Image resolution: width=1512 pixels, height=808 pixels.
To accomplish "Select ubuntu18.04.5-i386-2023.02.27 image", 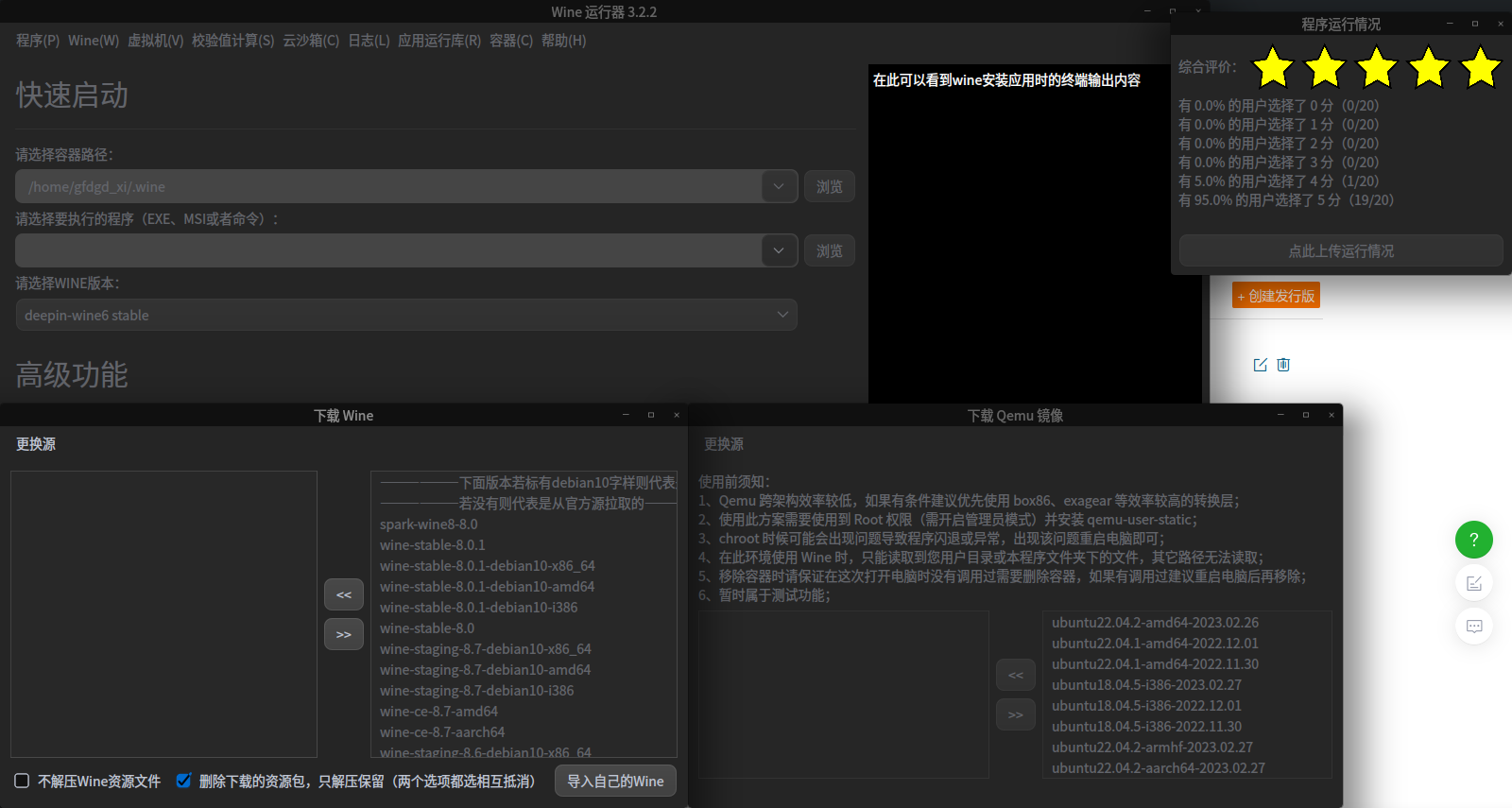I will coord(1146,685).
